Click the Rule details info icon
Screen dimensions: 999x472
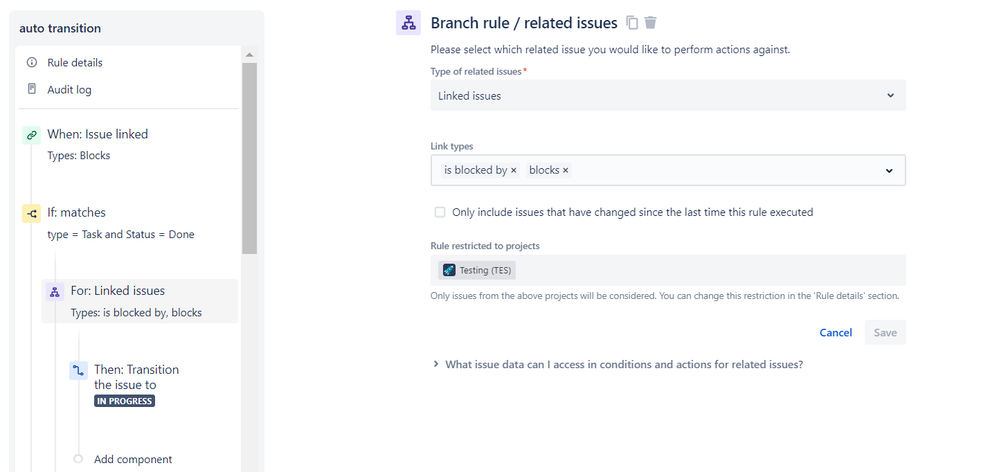pyautogui.click(x=32, y=62)
